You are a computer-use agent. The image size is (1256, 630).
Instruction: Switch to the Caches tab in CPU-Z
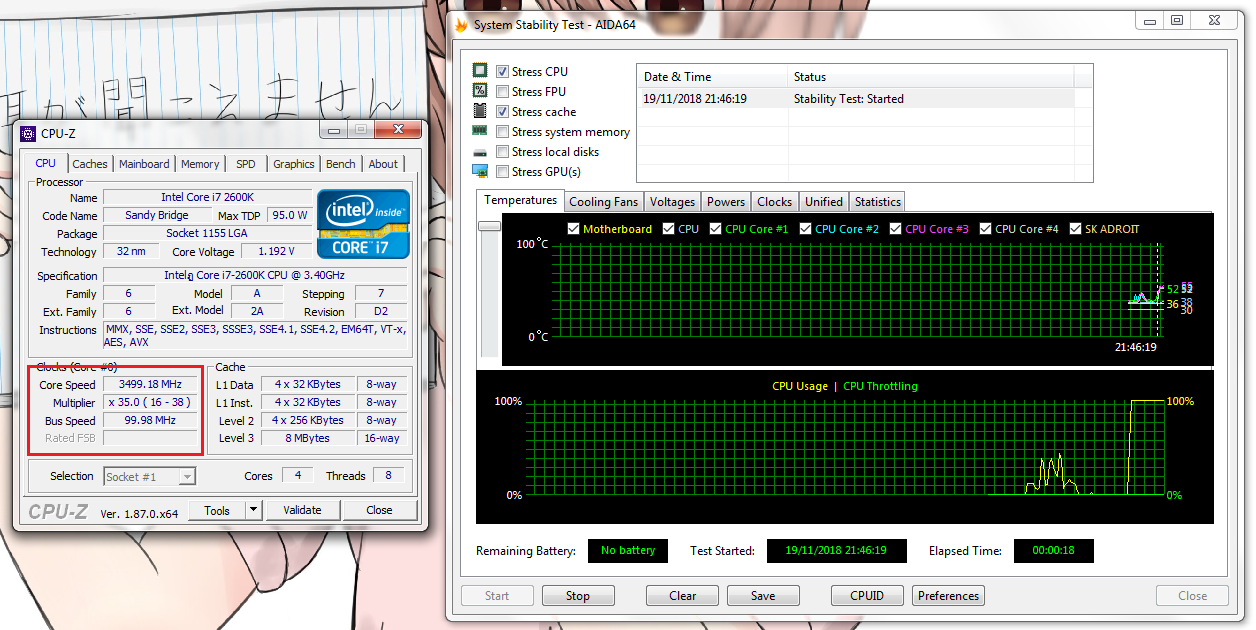90,164
